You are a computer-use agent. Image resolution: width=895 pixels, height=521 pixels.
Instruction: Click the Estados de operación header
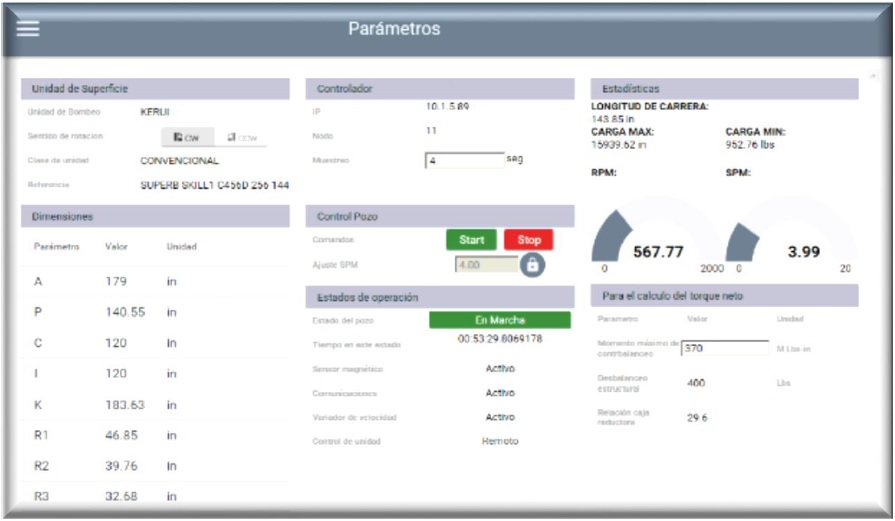439,297
